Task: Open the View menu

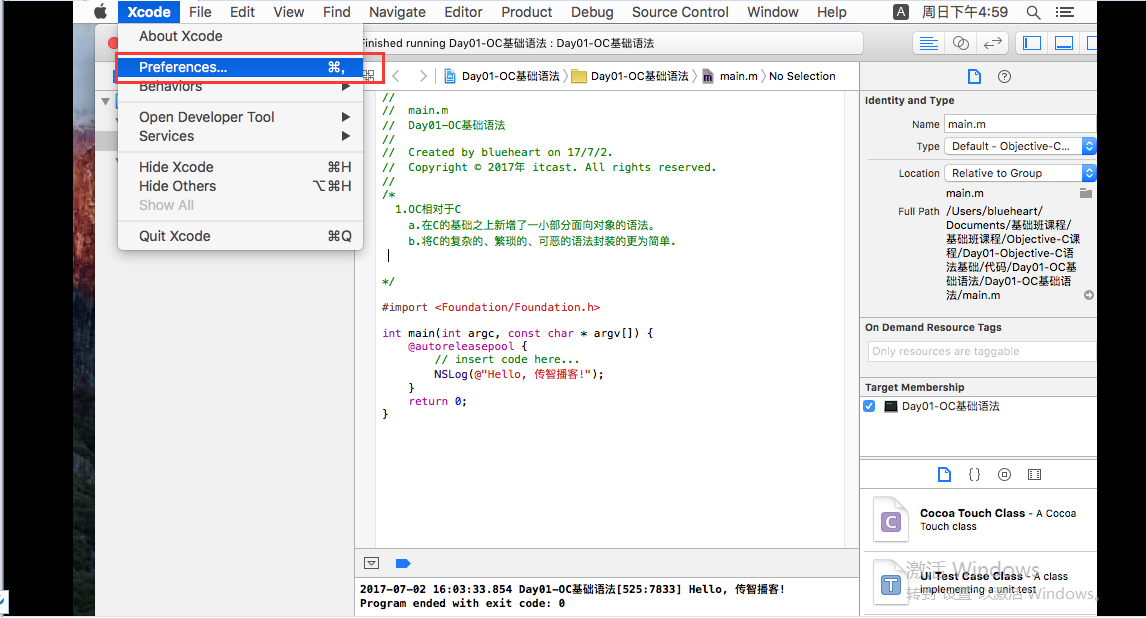Action: pyautogui.click(x=289, y=12)
